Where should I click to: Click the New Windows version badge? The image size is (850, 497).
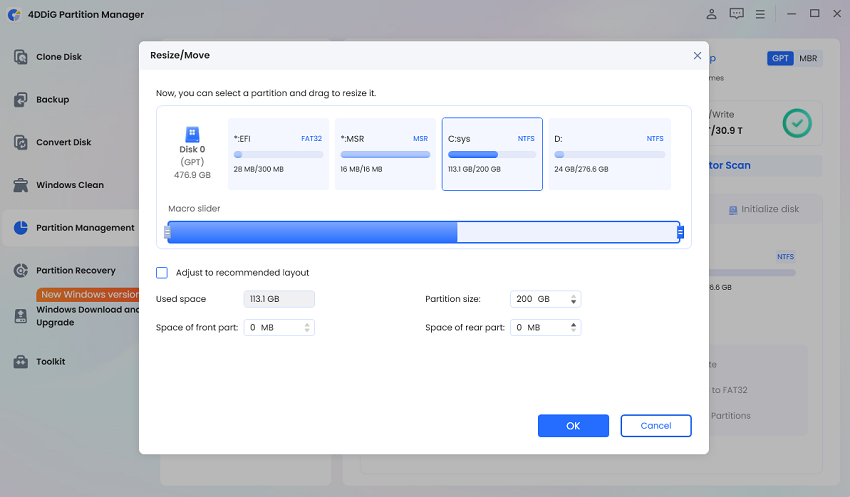tap(88, 294)
